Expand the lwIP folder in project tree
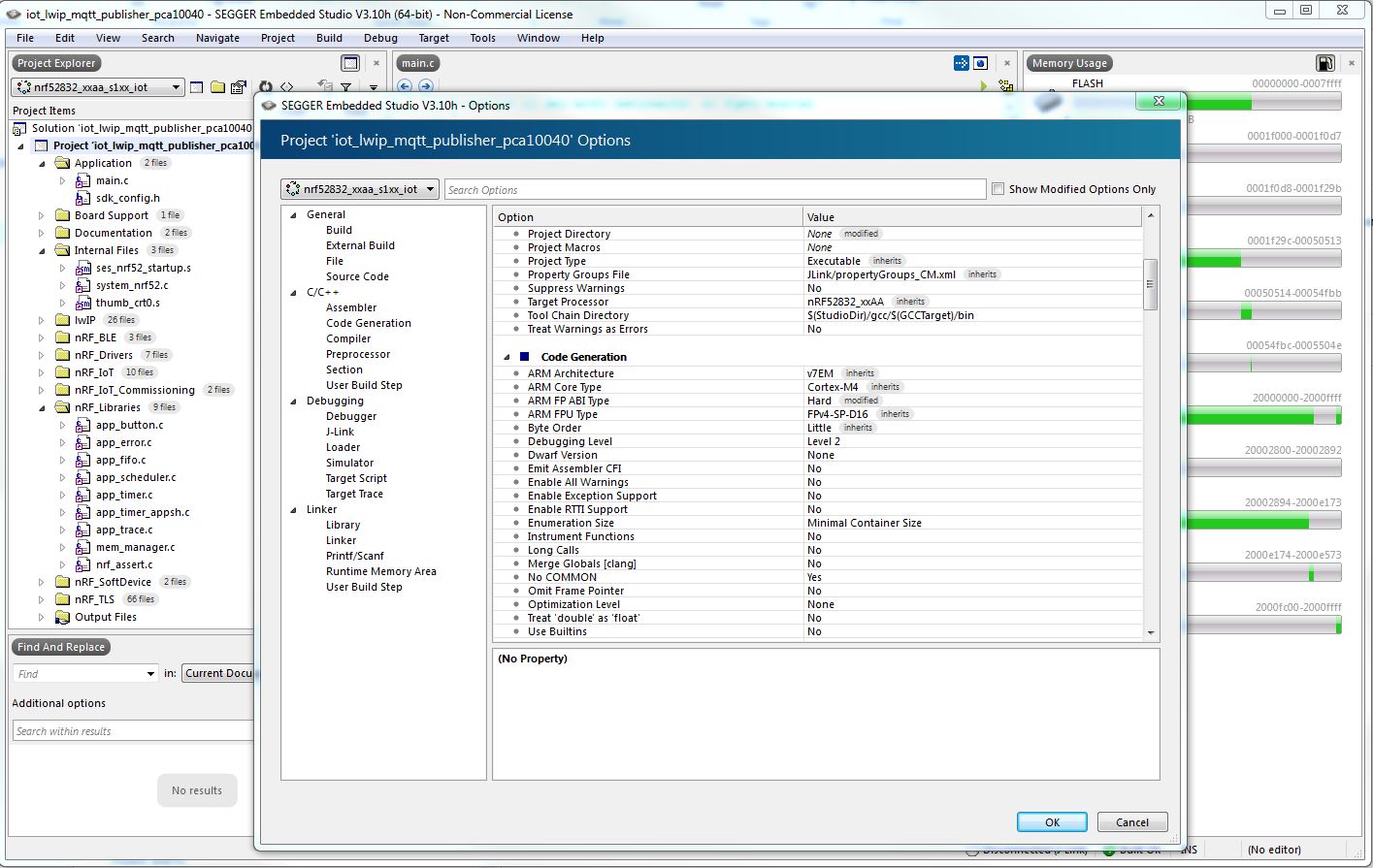This screenshot has width=1373, height=868. point(42,320)
